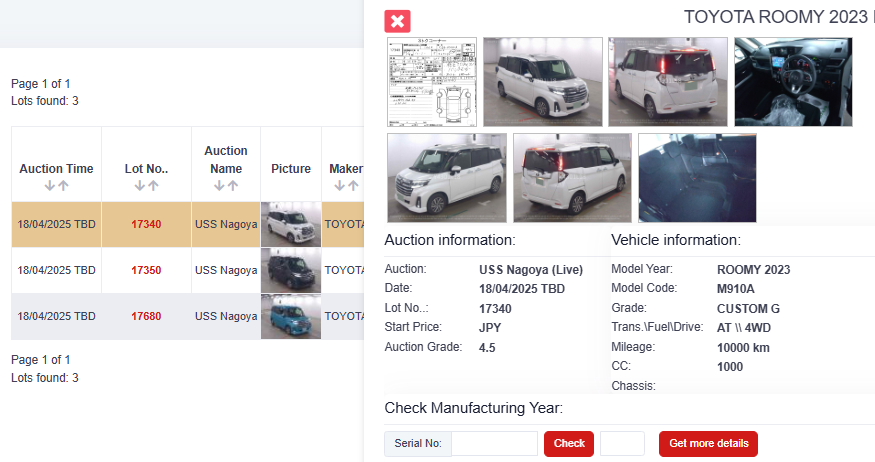Click grade value CUSTOM G
The image size is (875, 462).
pyautogui.click(x=748, y=309)
